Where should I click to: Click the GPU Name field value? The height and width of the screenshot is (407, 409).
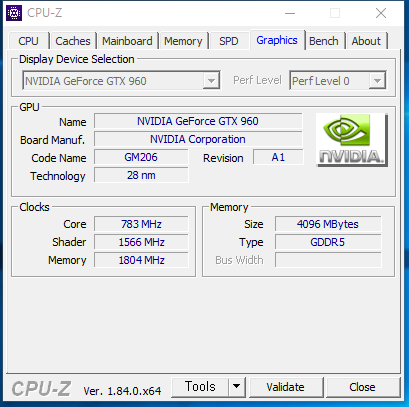click(198, 121)
